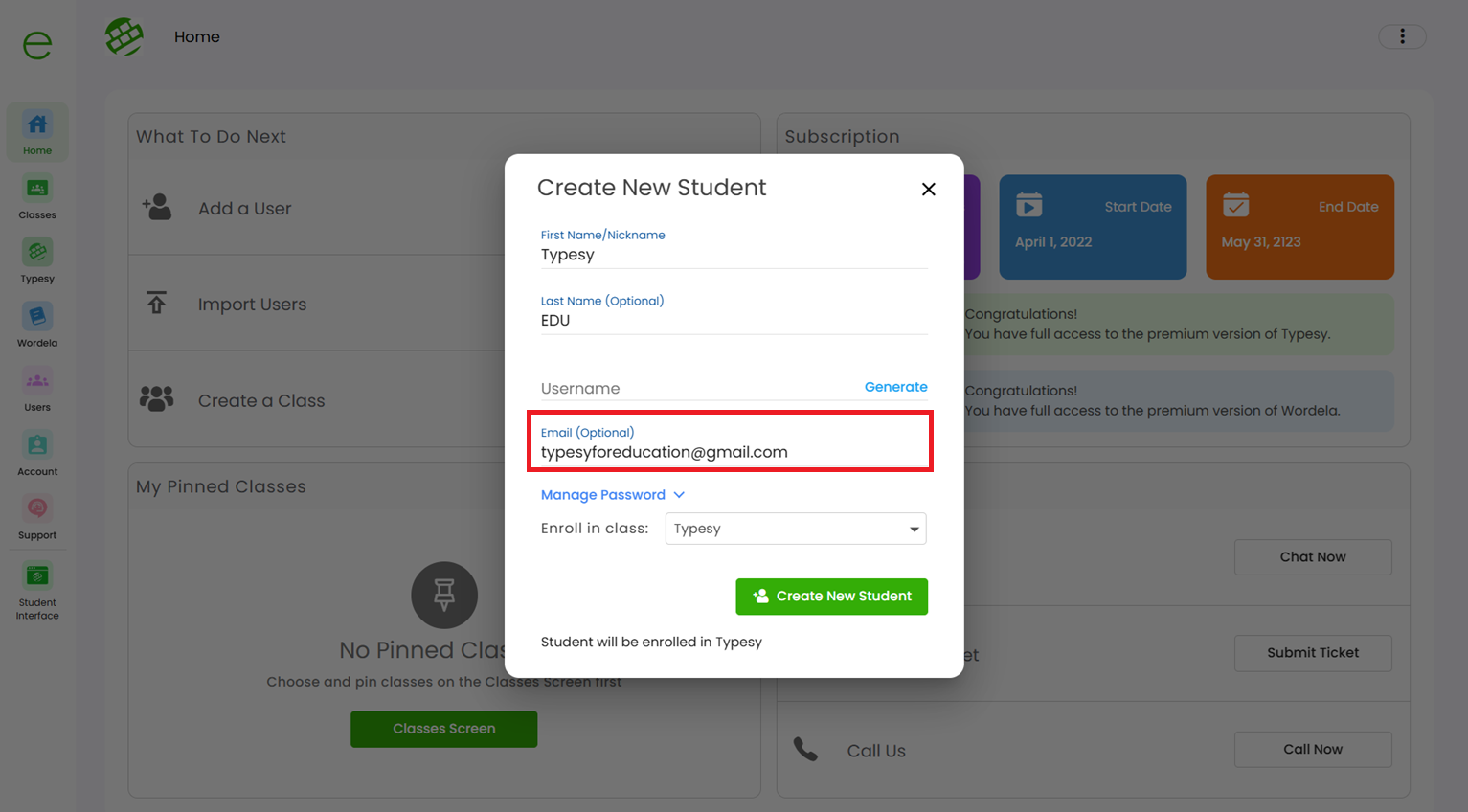
Task: Click the Typesy globe logo in header
Action: [124, 36]
